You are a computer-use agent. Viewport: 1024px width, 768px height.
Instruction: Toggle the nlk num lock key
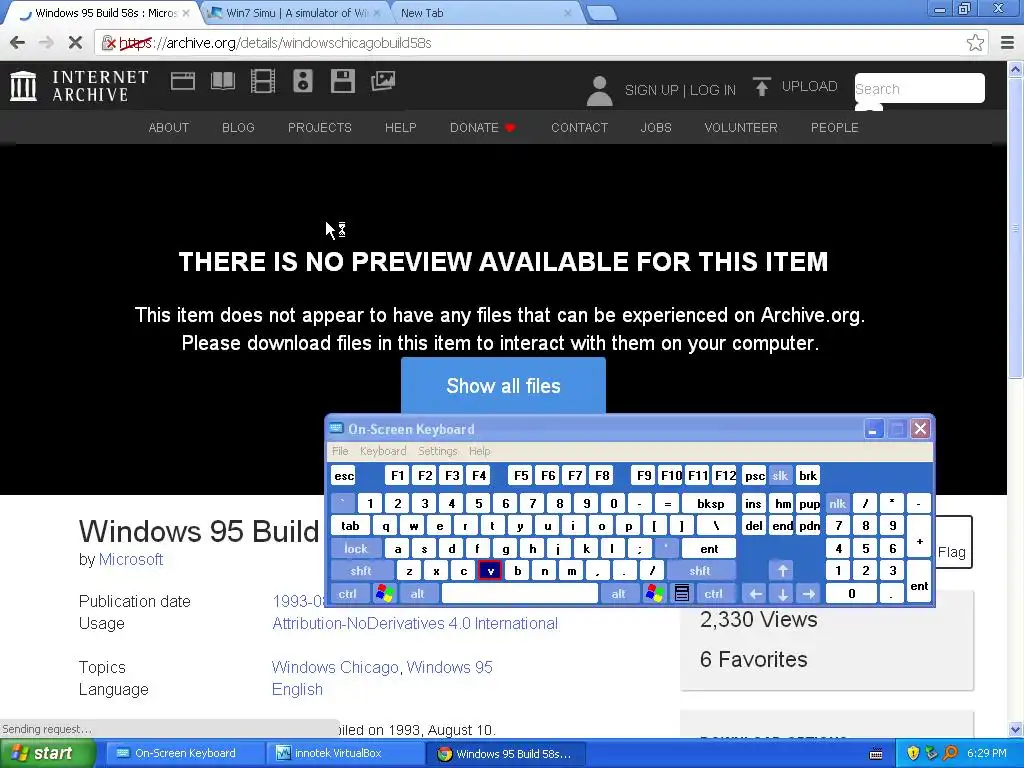click(x=837, y=504)
